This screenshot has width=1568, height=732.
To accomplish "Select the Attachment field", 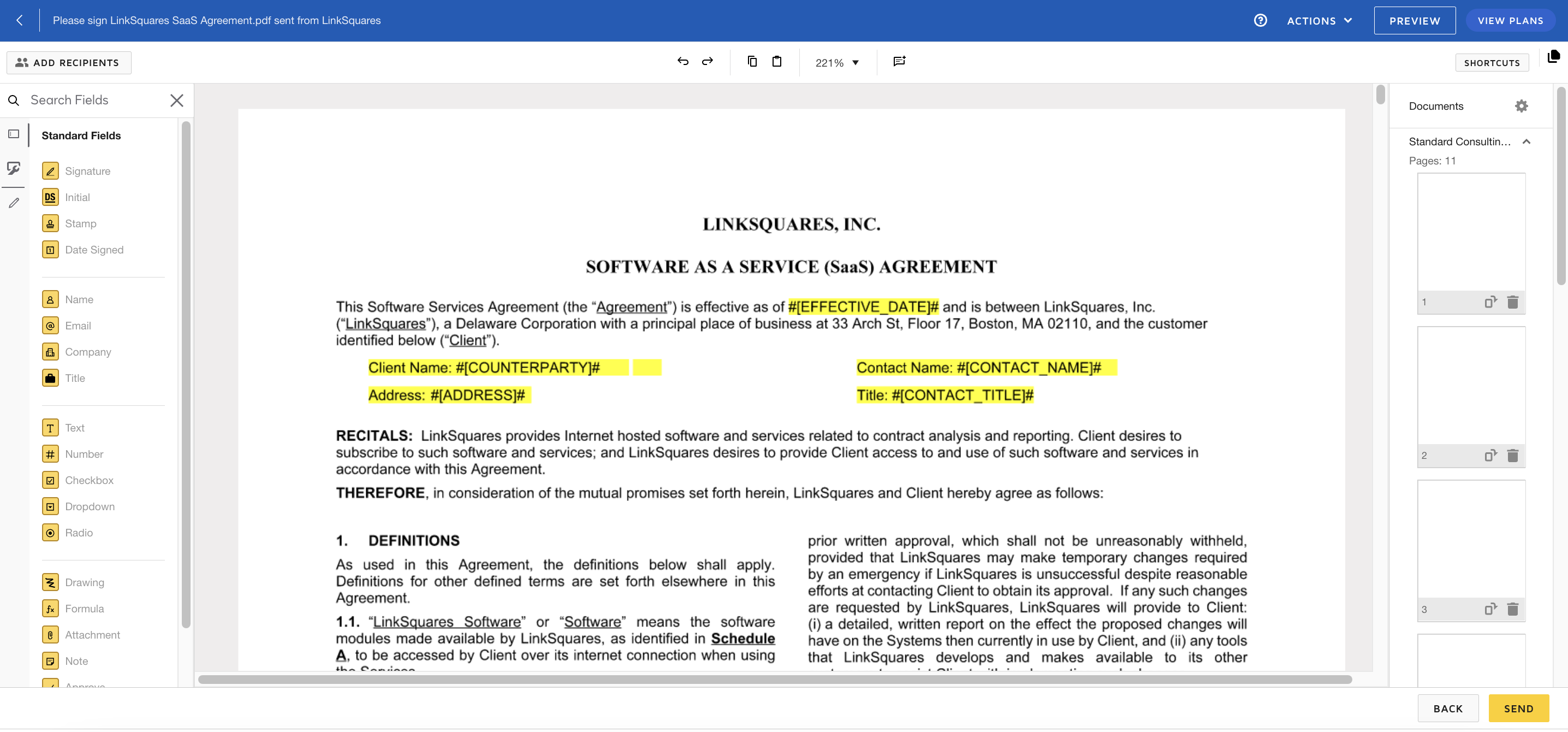I will coord(81,635).
